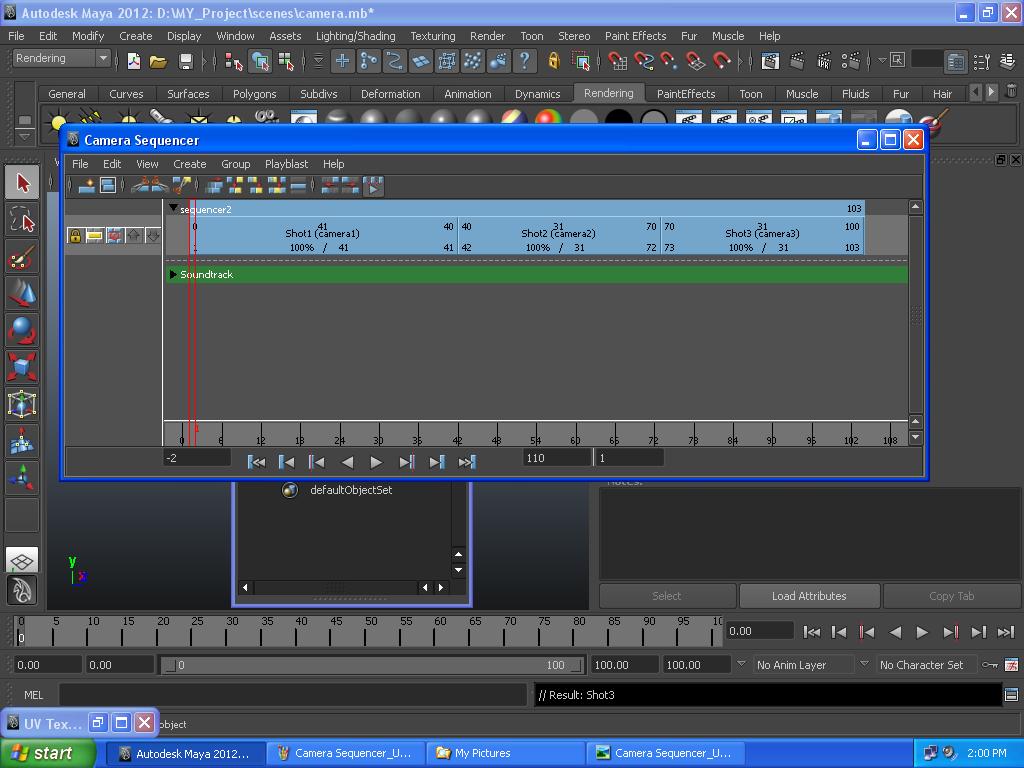Toggle the lock current selection icon
This screenshot has height=768, width=1024.
554,61
